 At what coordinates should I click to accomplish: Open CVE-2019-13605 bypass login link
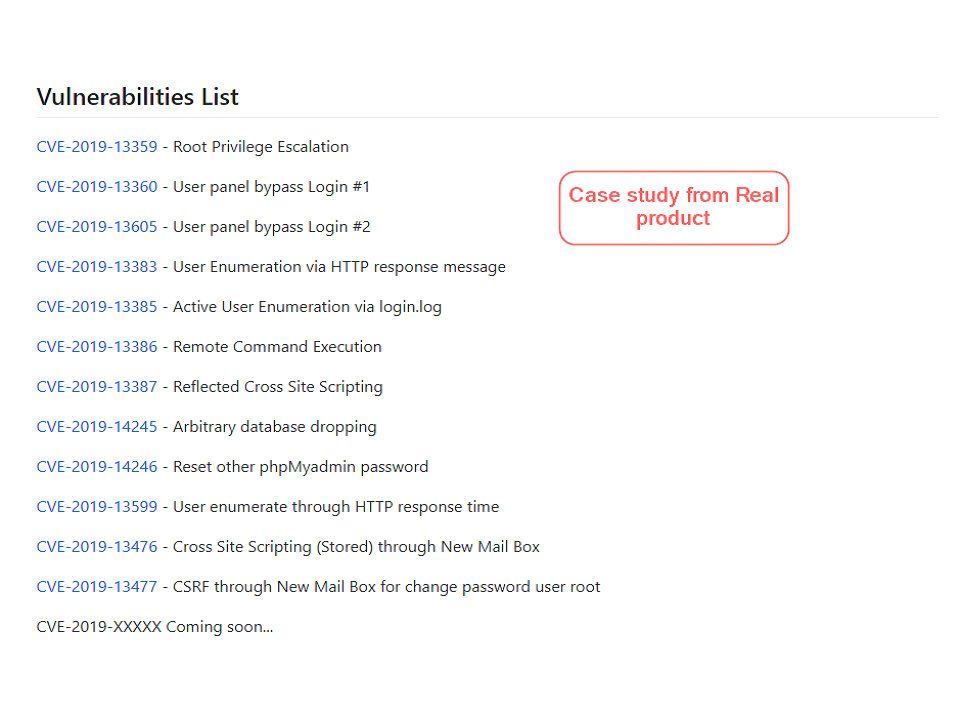click(97, 227)
